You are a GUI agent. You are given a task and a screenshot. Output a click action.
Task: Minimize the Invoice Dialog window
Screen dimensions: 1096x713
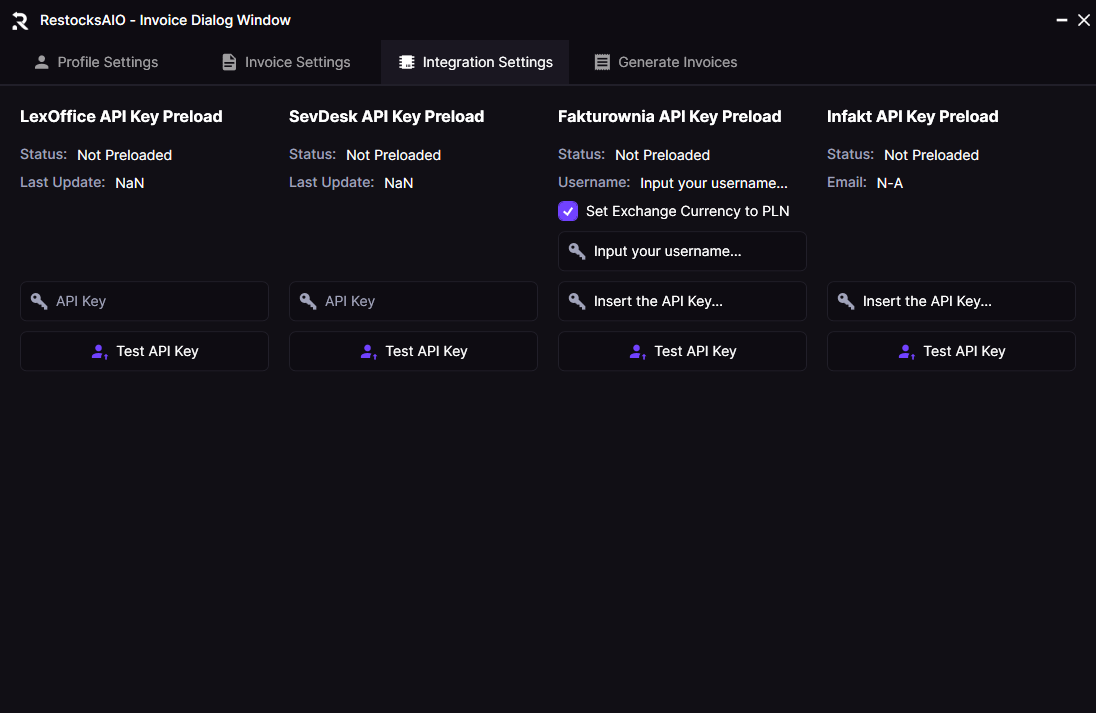(x=1061, y=20)
